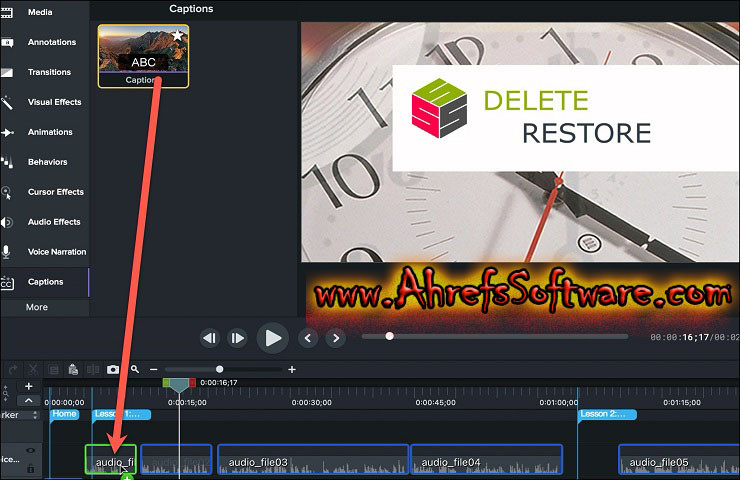The height and width of the screenshot is (480, 740).
Task: Select the Lesson 1 timeline marker
Action: pyautogui.click(x=121, y=414)
